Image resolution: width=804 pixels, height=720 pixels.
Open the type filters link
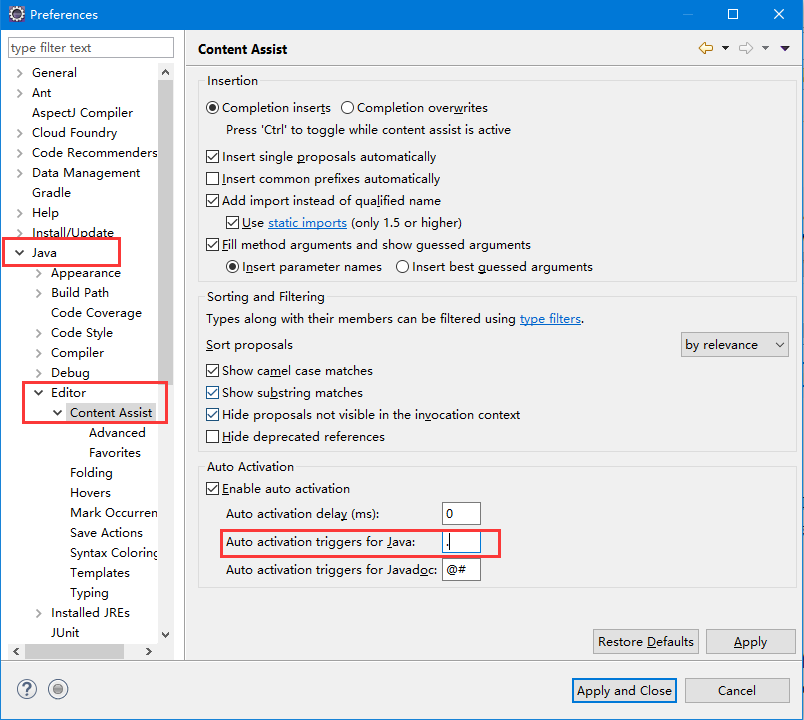point(550,318)
